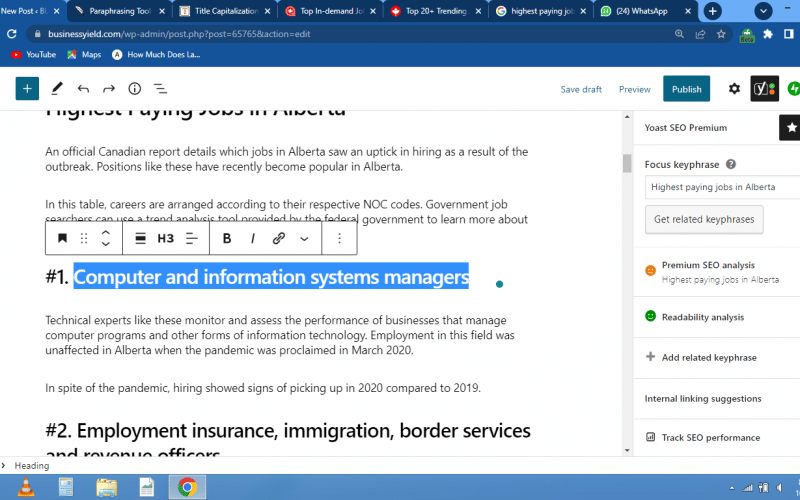Open the list view outline

160,88
